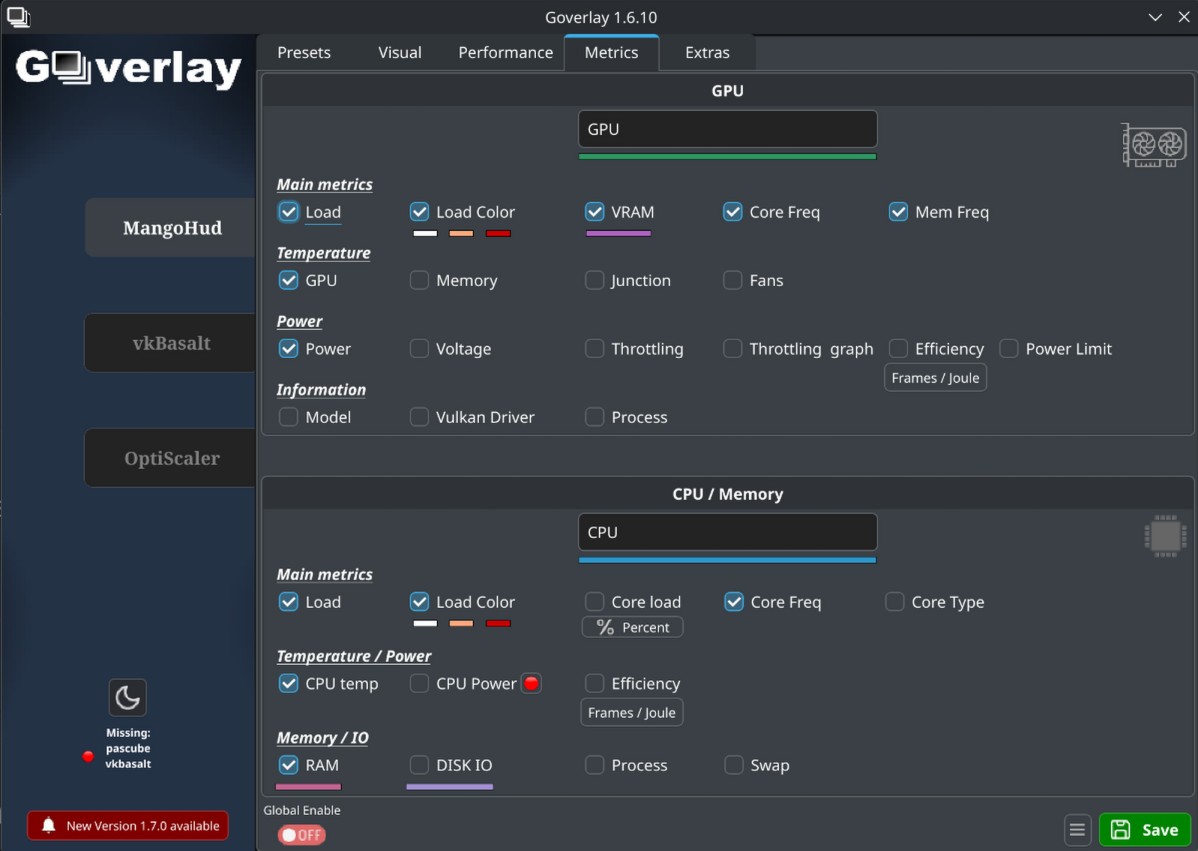Image resolution: width=1198 pixels, height=851 pixels.
Task: Enable Throttling graph checkbox
Action: point(733,348)
